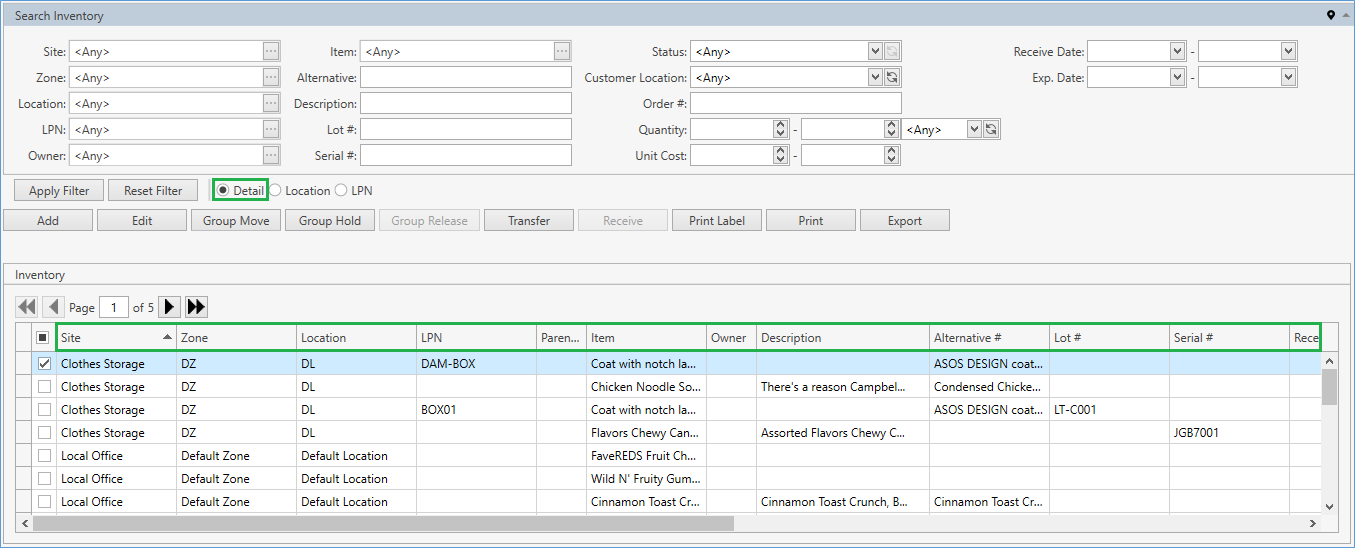Sort by the Description column header
The height and width of the screenshot is (548, 1355).
842,338
